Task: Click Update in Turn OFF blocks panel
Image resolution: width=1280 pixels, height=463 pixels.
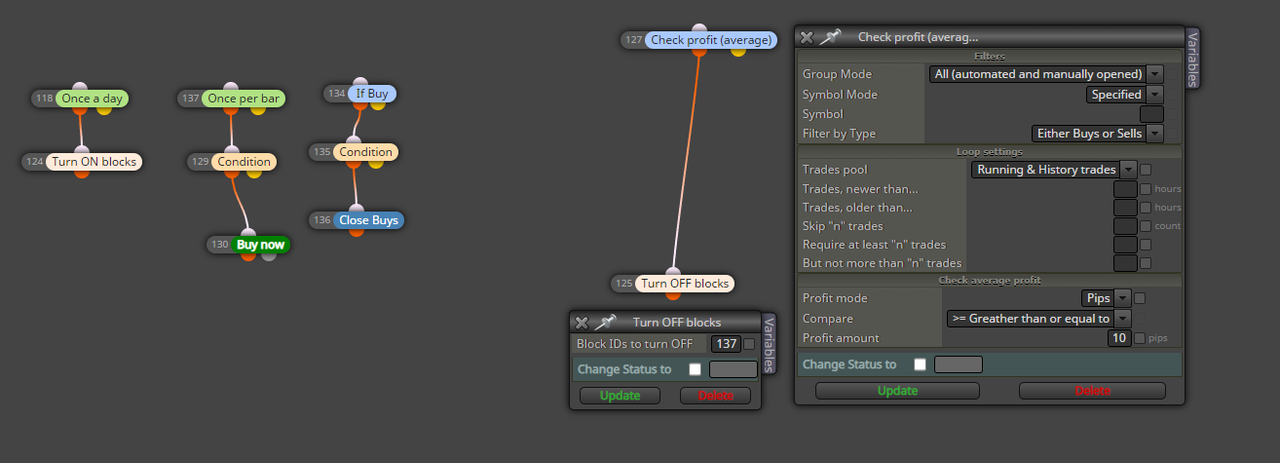Action: [x=620, y=396]
